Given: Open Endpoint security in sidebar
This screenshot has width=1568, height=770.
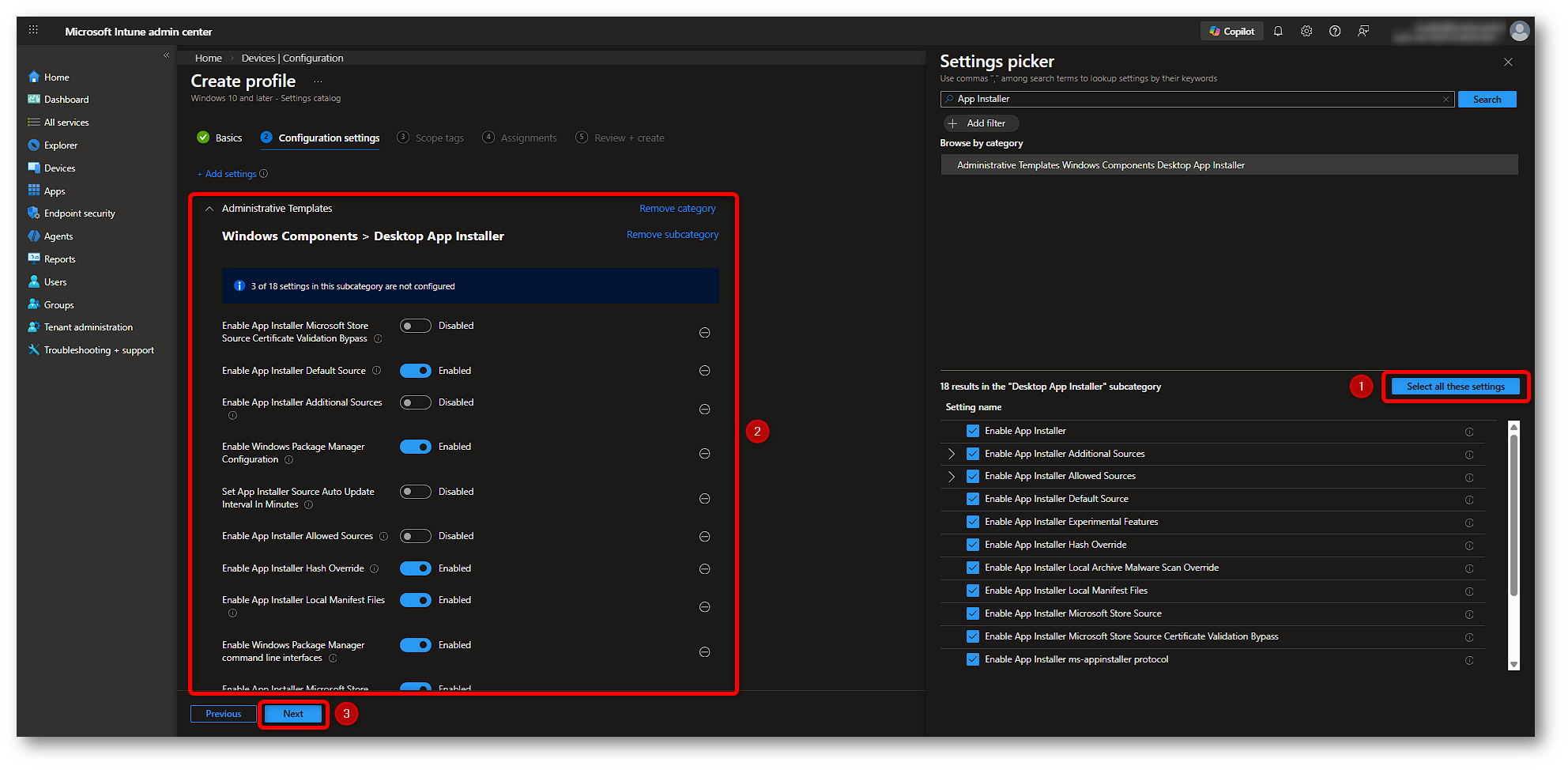Looking at the screenshot, I should click(x=79, y=213).
